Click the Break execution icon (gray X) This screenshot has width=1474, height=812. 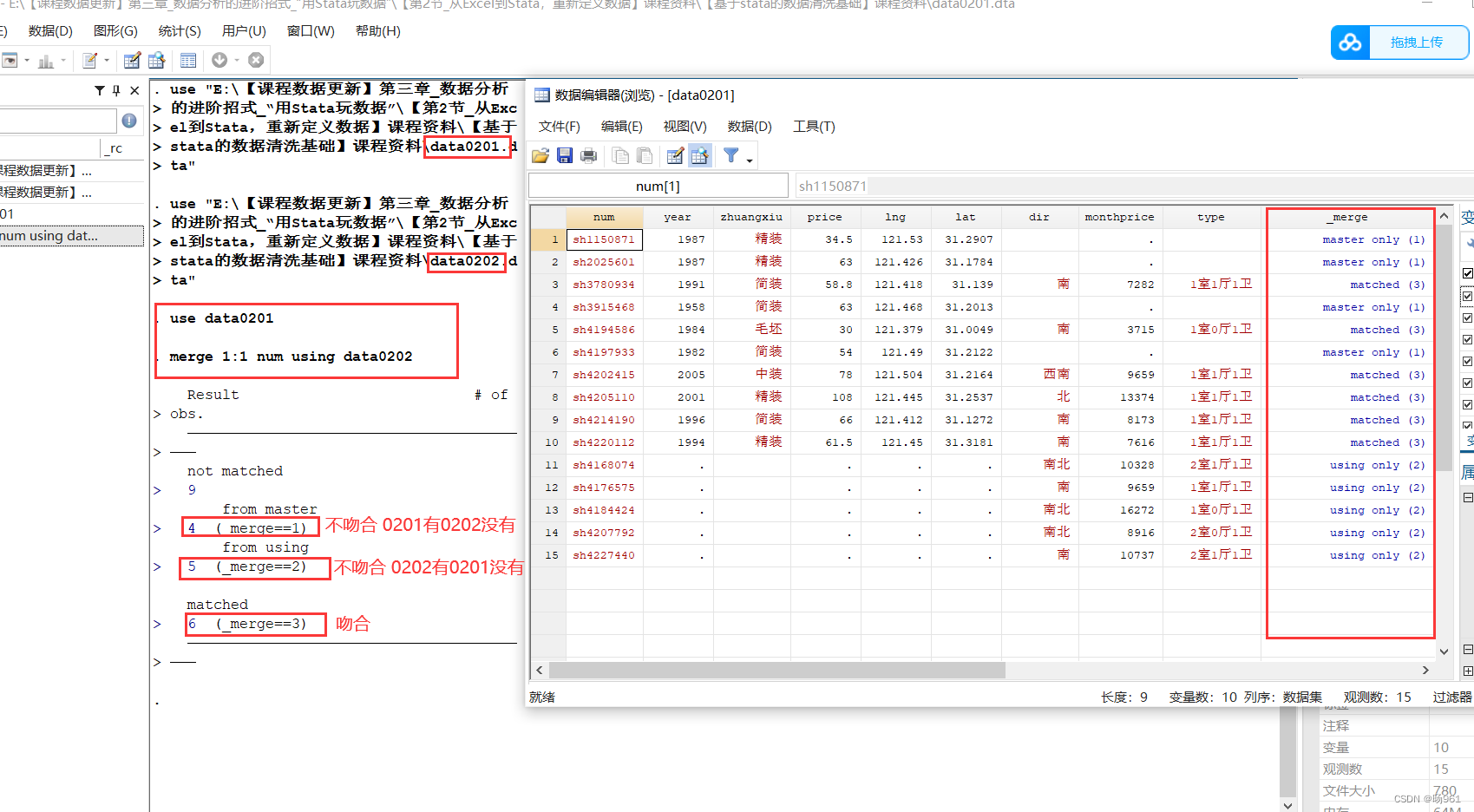(x=256, y=60)
